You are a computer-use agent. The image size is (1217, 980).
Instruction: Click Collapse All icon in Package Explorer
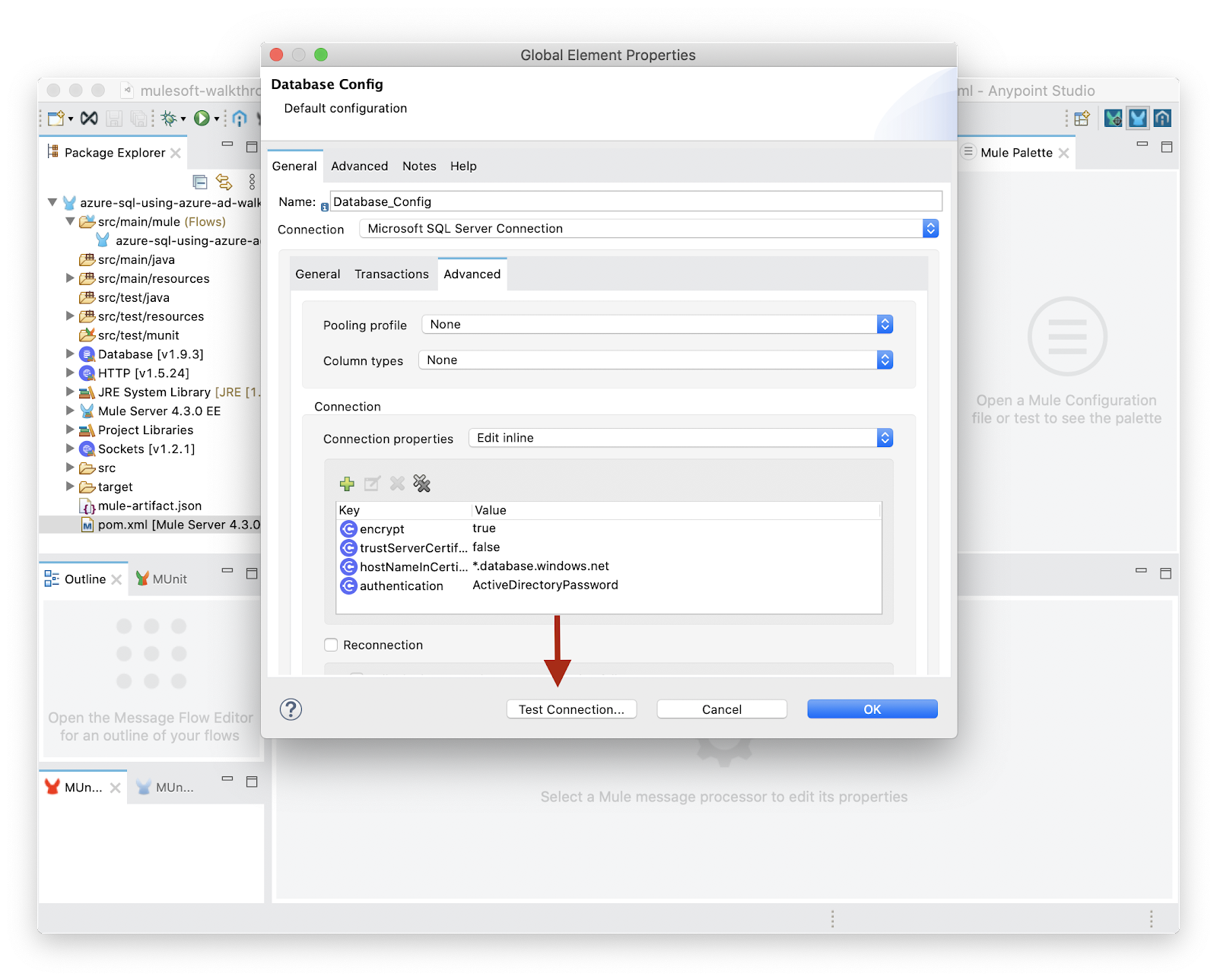pos(200,182)
